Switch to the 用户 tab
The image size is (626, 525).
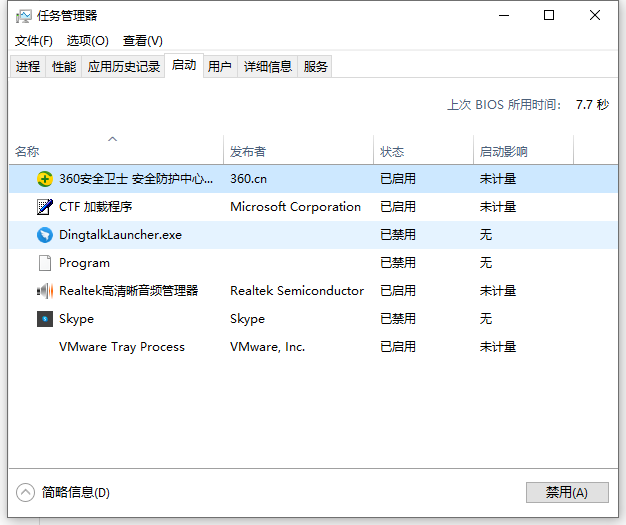(220, 66)
